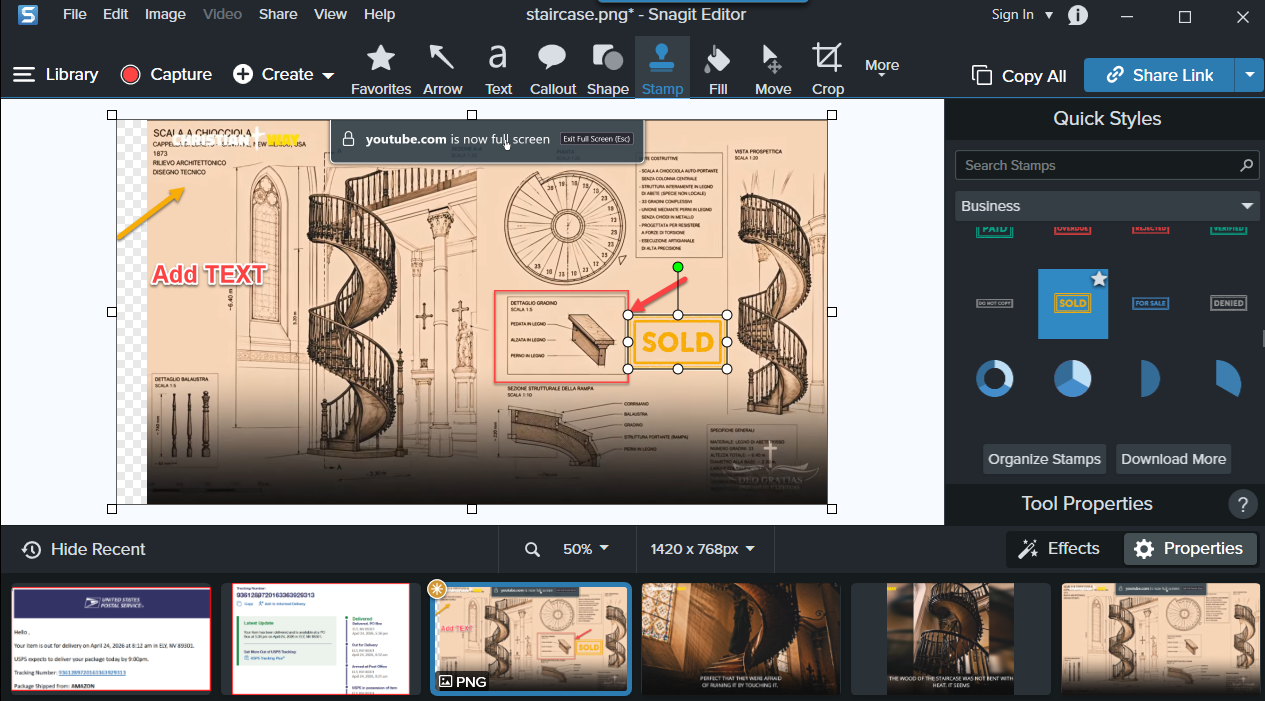Select the 'Add TEXT' object on canvas
The width and height of the screenshot is (1265, 701).
pos(208,274)
